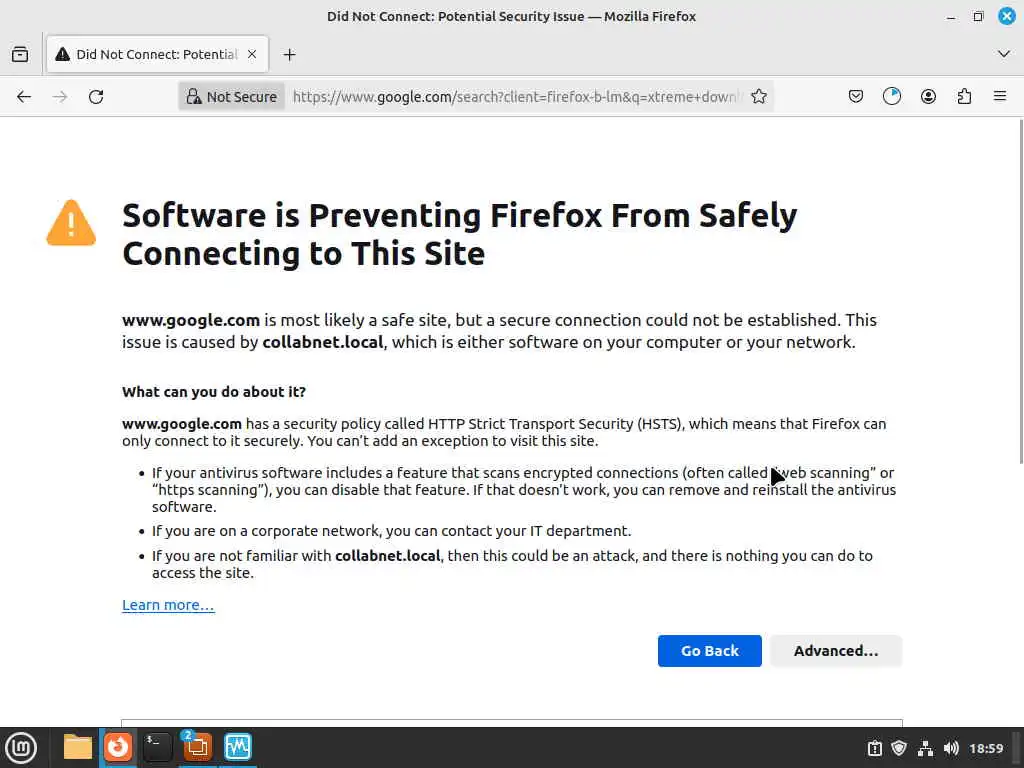Open the clipboard tray icon

click(874, 748)
